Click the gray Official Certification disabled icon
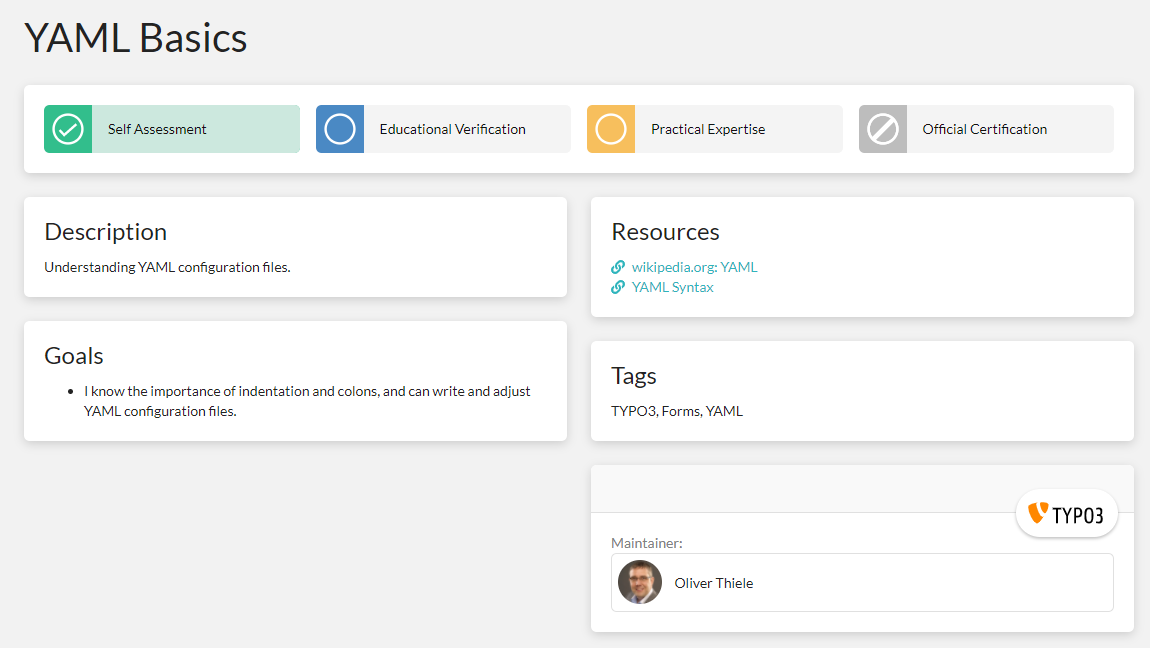This screenshot has width=1150, height=648. click(x=883, y=129)
